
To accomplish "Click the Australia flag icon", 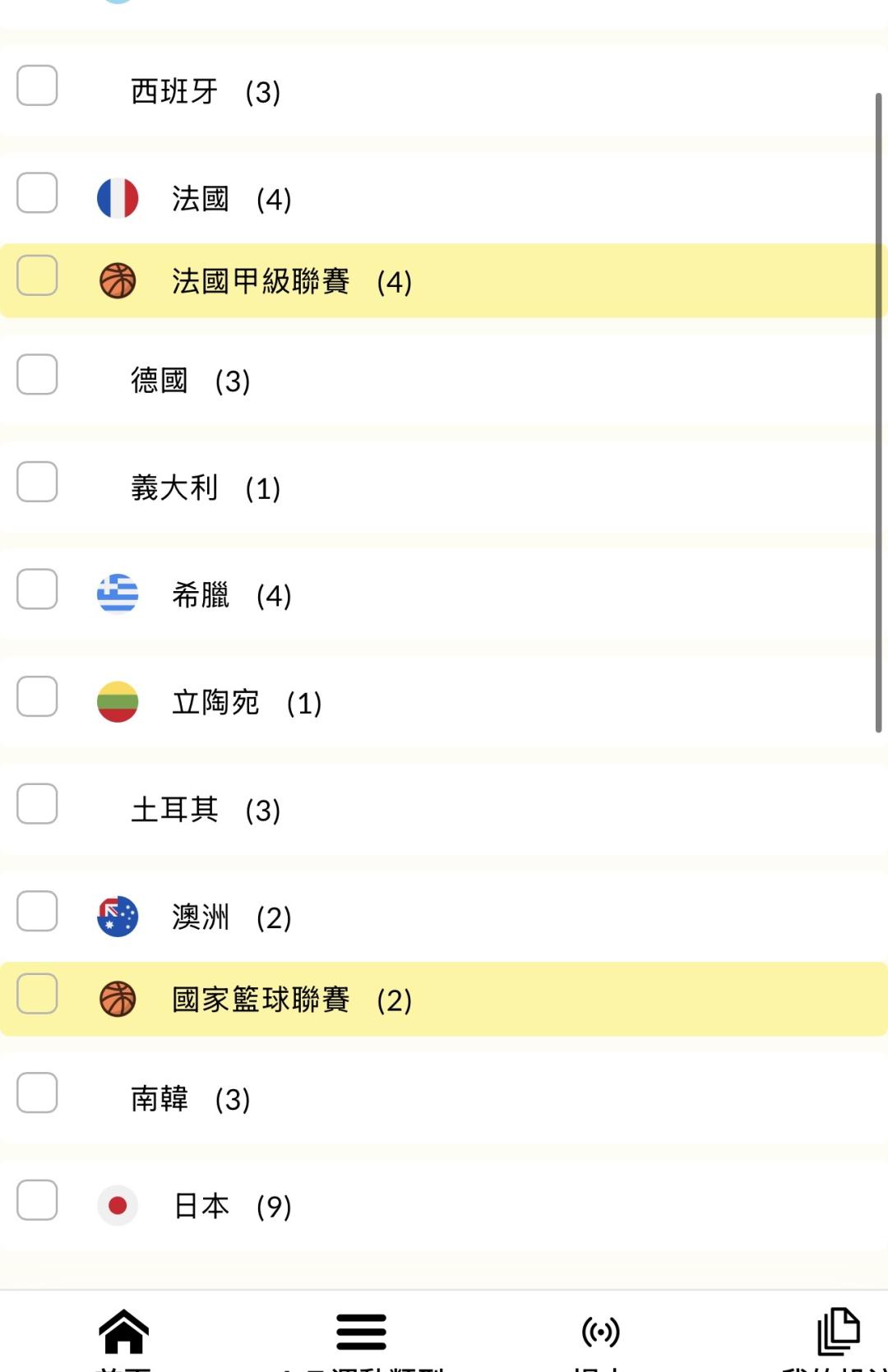I will tap(118, 917).
